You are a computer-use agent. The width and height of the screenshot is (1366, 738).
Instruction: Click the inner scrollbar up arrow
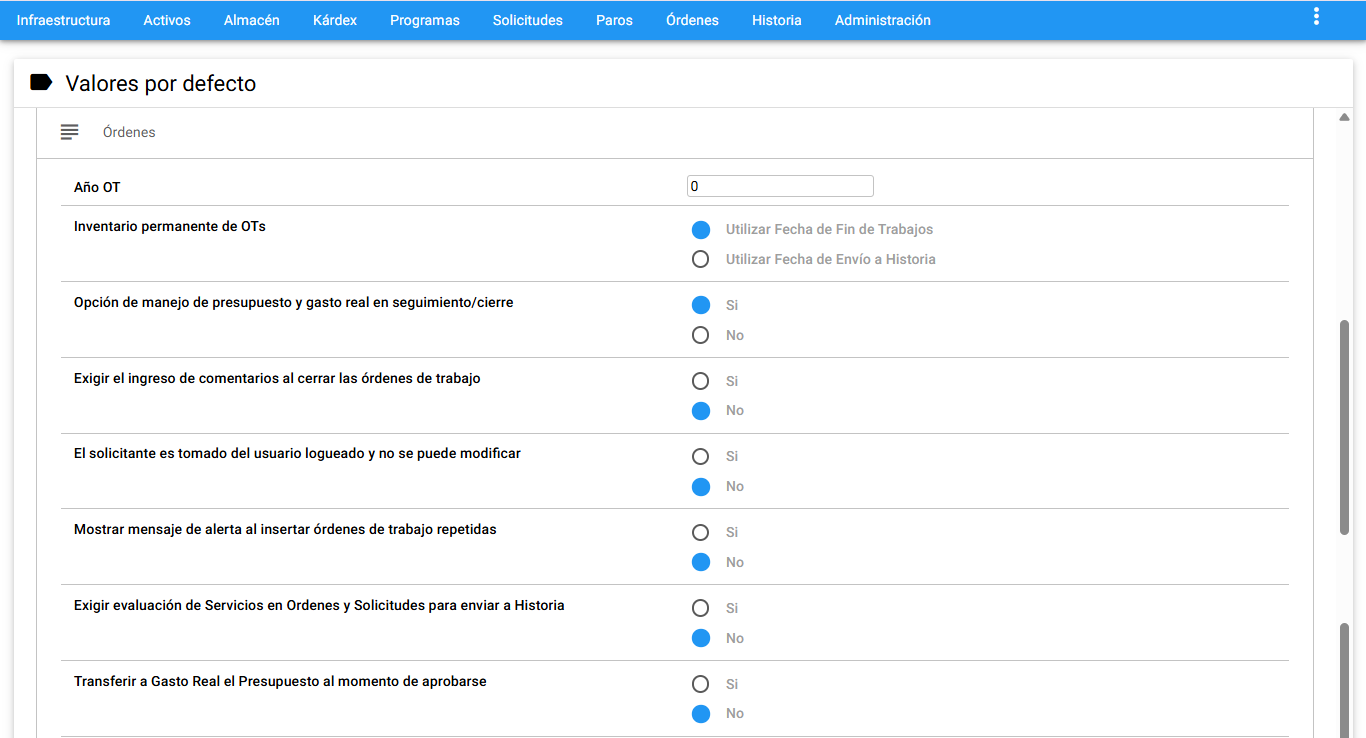[1344, 118]
